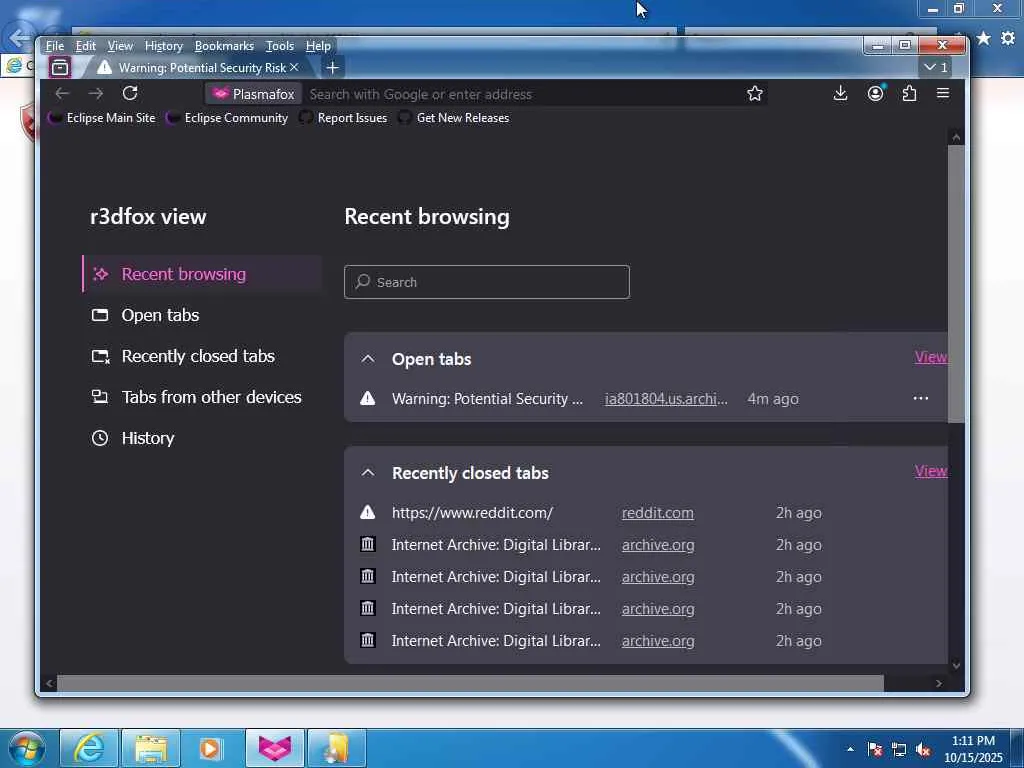Open the Help menu

click(x=318, y=46)
